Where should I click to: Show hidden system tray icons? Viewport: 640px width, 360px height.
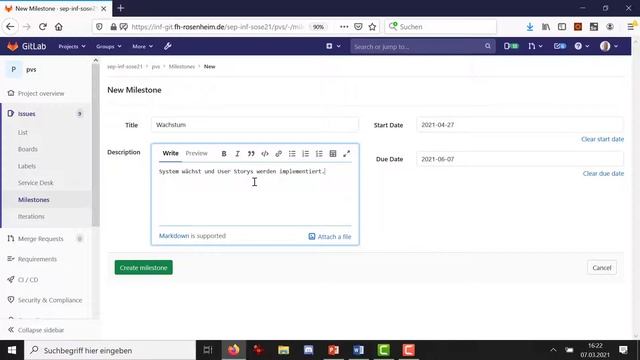coord(553,350)
